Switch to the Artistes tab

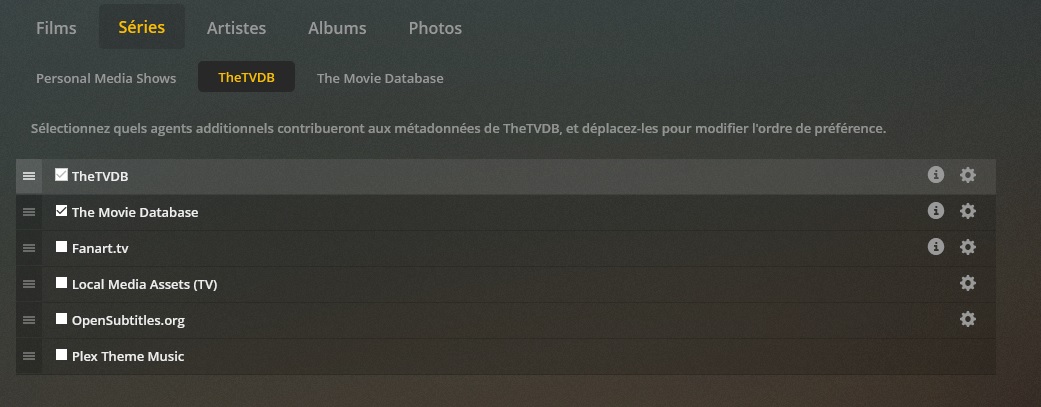236,28
